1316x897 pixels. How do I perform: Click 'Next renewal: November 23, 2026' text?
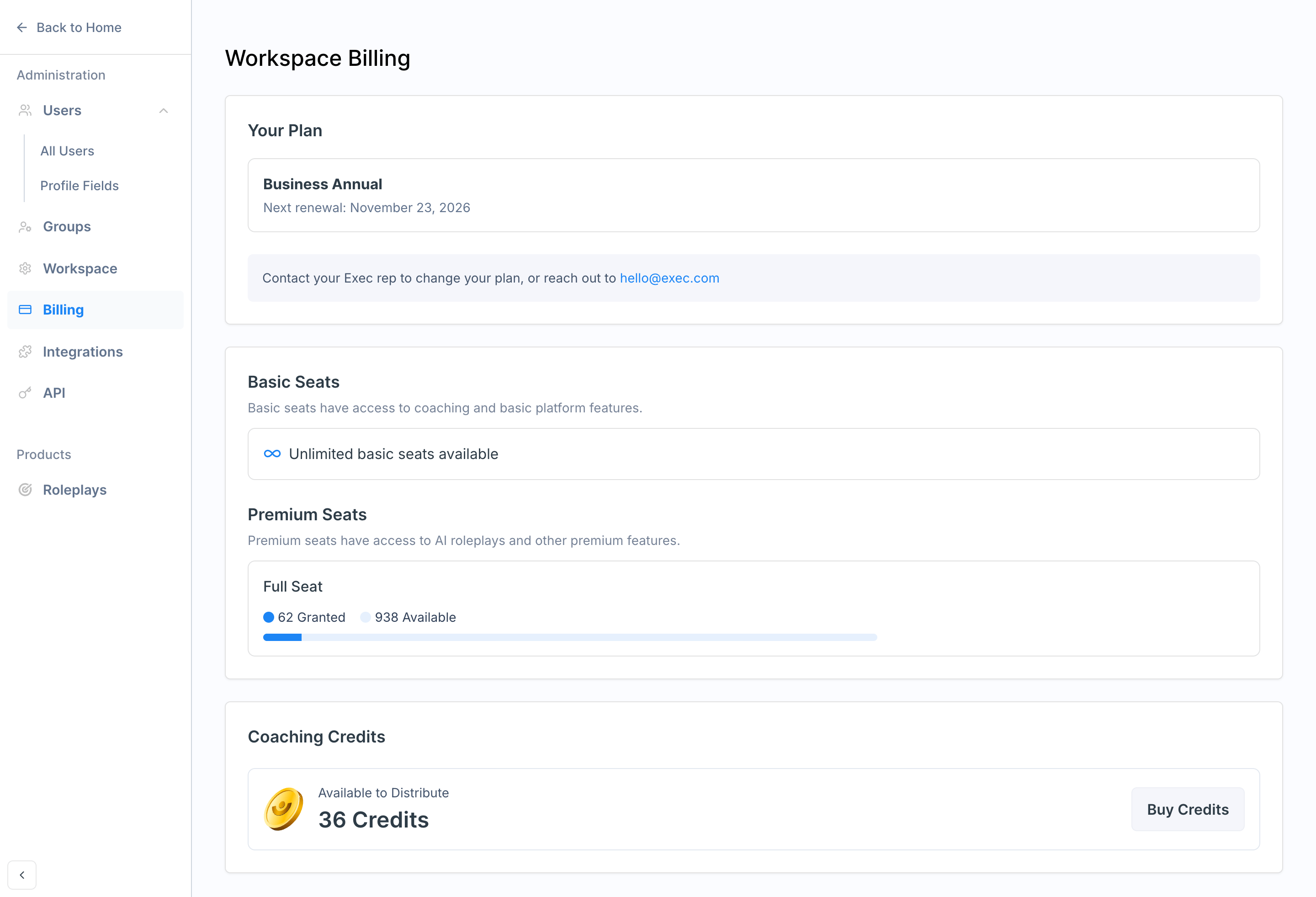(x=366, y=208)
